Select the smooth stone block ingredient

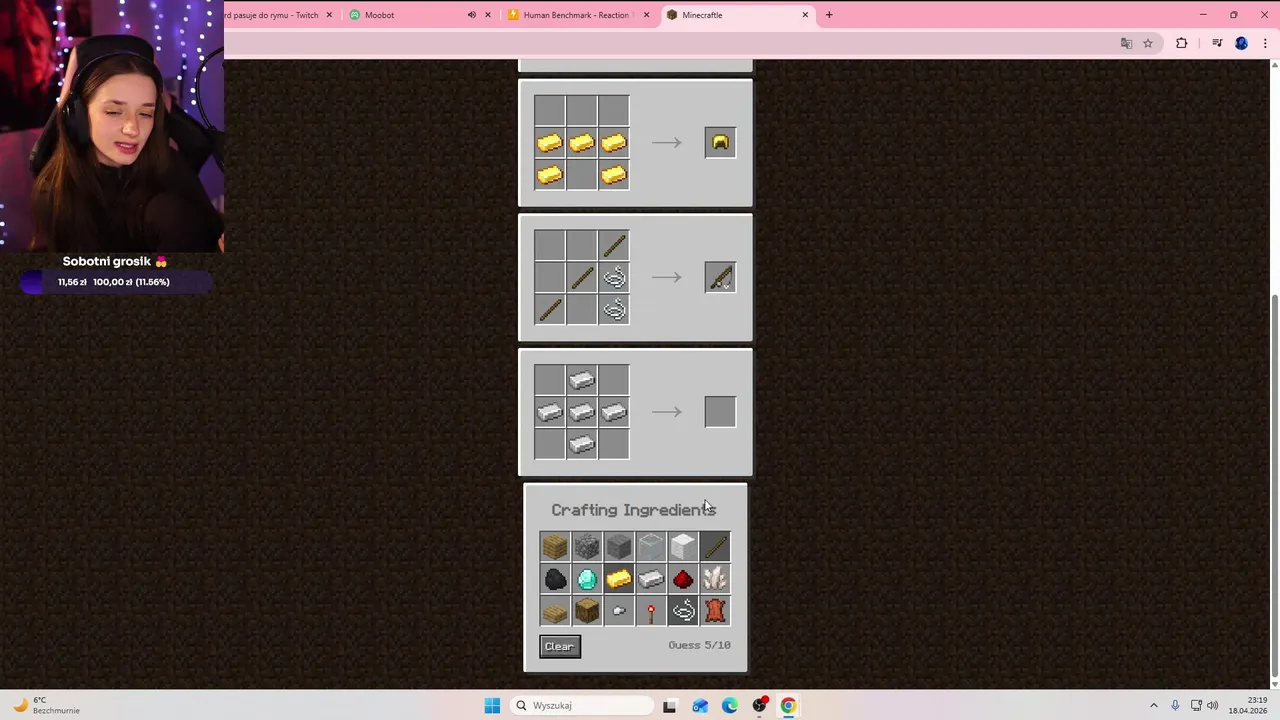click(x=619, y=546)
